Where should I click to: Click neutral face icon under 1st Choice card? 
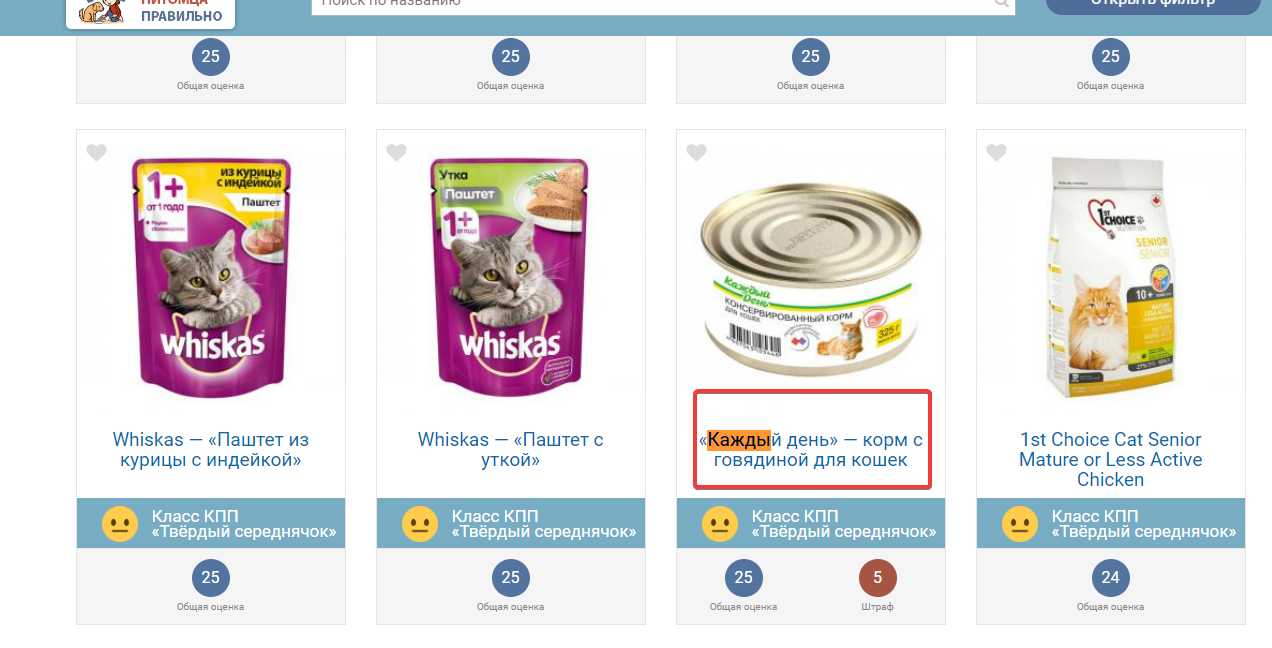pyautogui.click(x=1019, y=524)
